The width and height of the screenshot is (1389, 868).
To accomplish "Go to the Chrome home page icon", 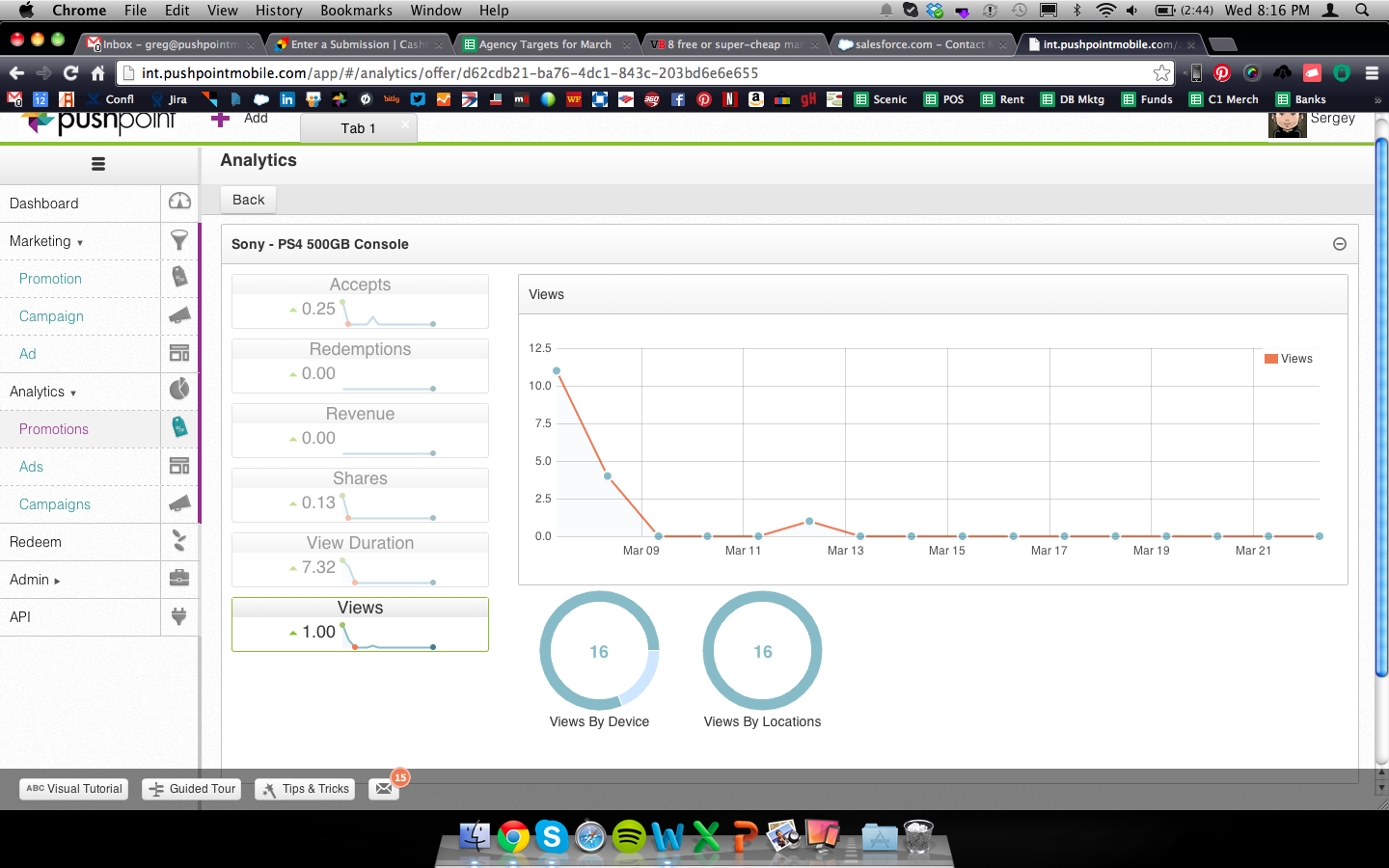I will tap(97, 73).
